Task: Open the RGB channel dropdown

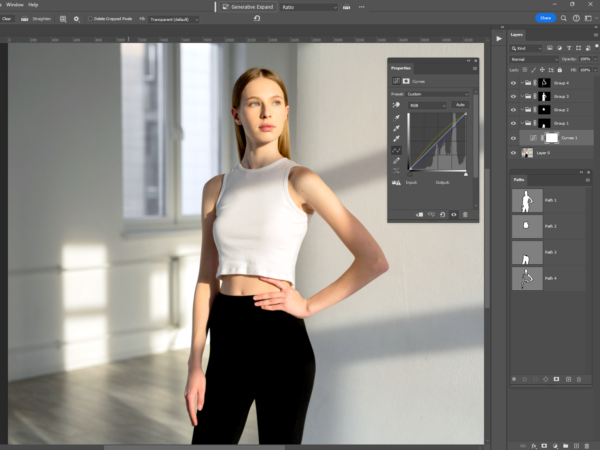Action: (428, 104)
